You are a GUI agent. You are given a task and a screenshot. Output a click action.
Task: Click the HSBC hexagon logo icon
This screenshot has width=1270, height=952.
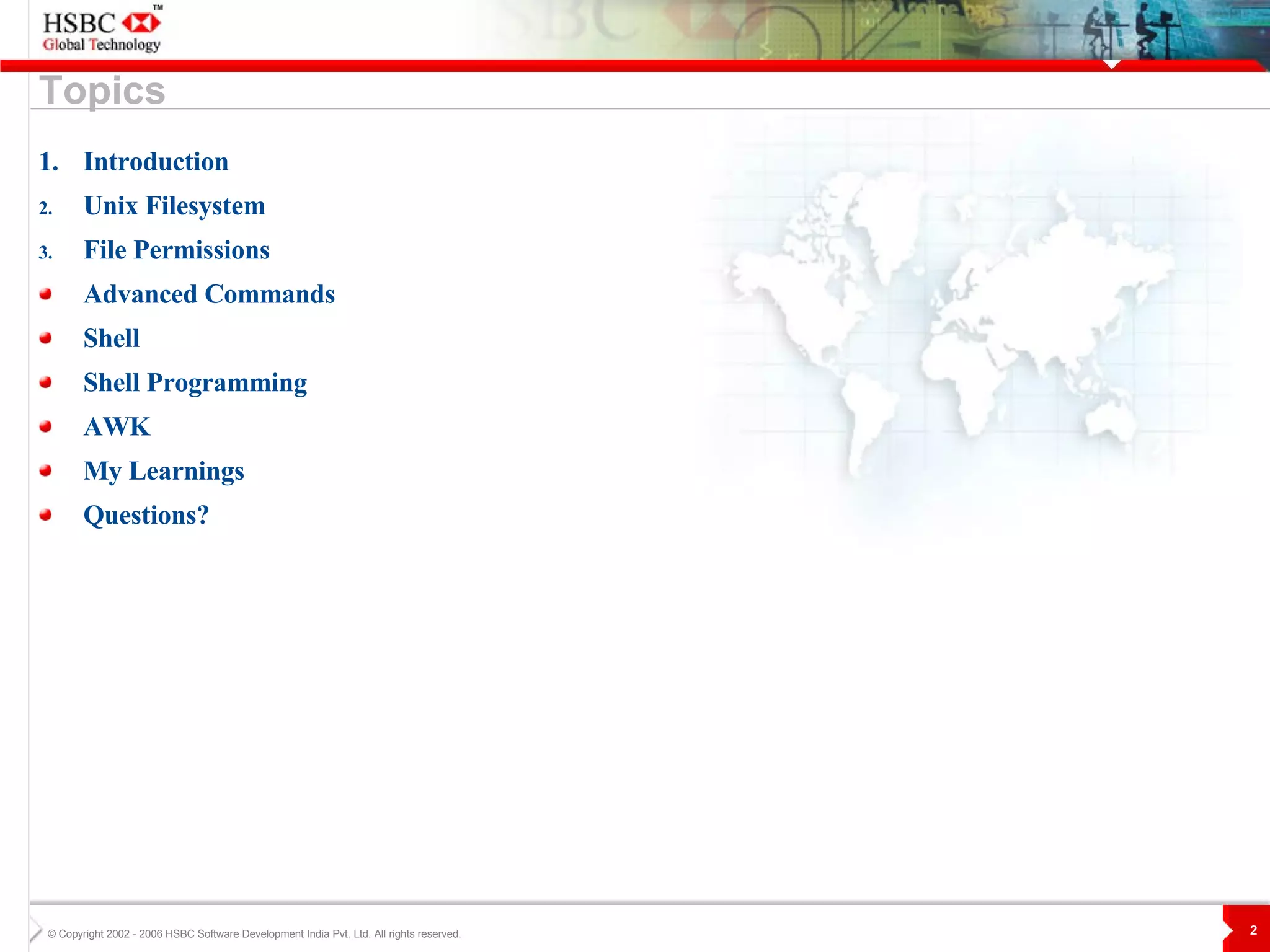click(x=141, y=24)
